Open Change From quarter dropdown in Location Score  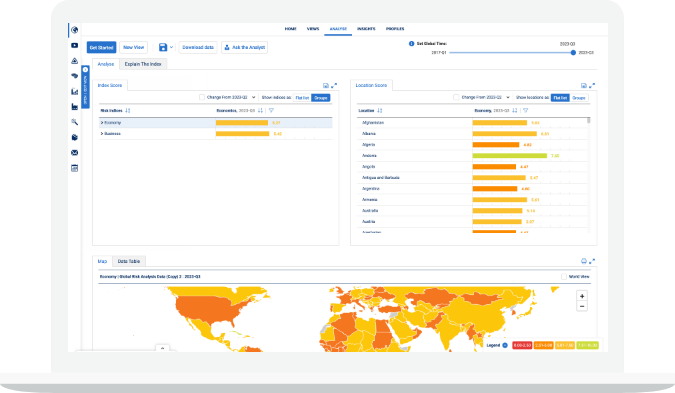508,97
